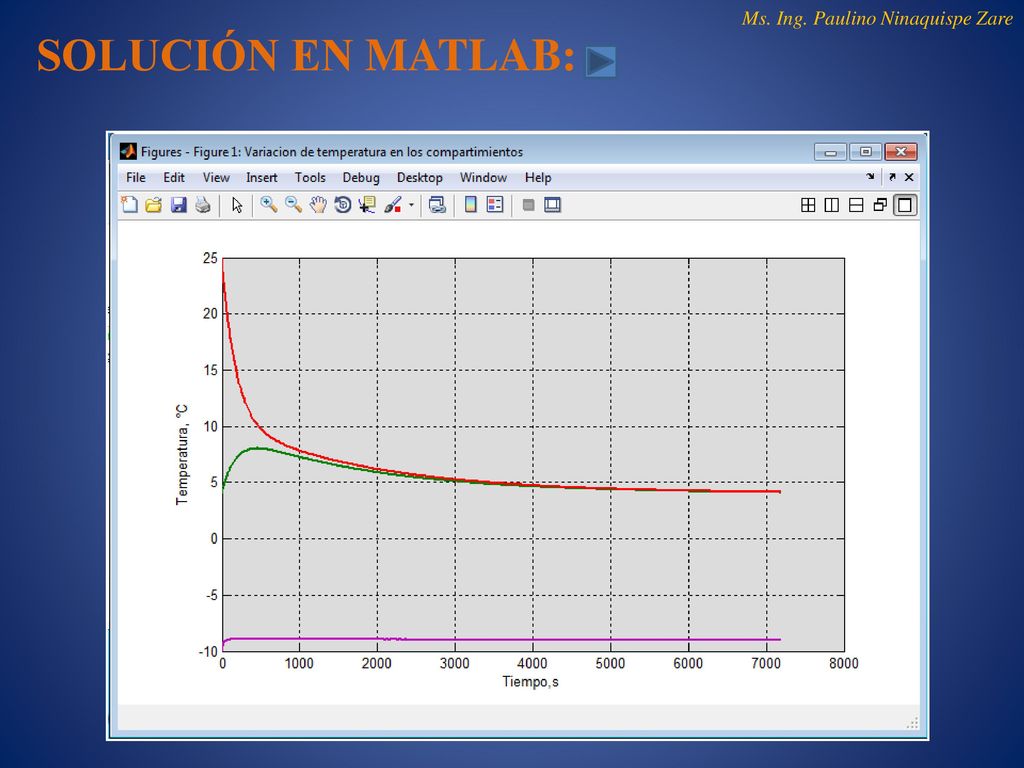The image size is (1024, 768).
Task: Choose the left/right split layout icon
Action: click(831, 205)
